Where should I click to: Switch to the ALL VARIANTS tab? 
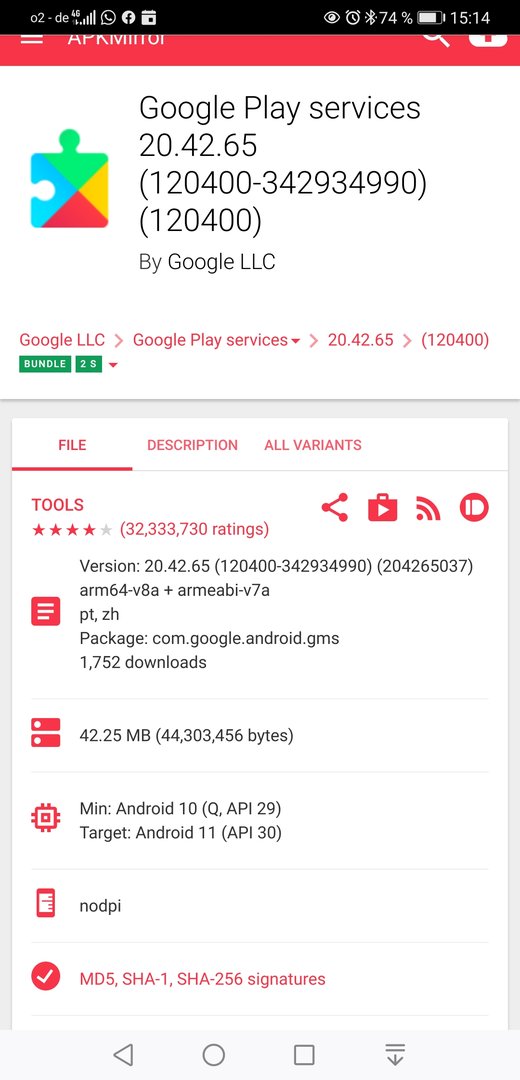coord(313,445)
